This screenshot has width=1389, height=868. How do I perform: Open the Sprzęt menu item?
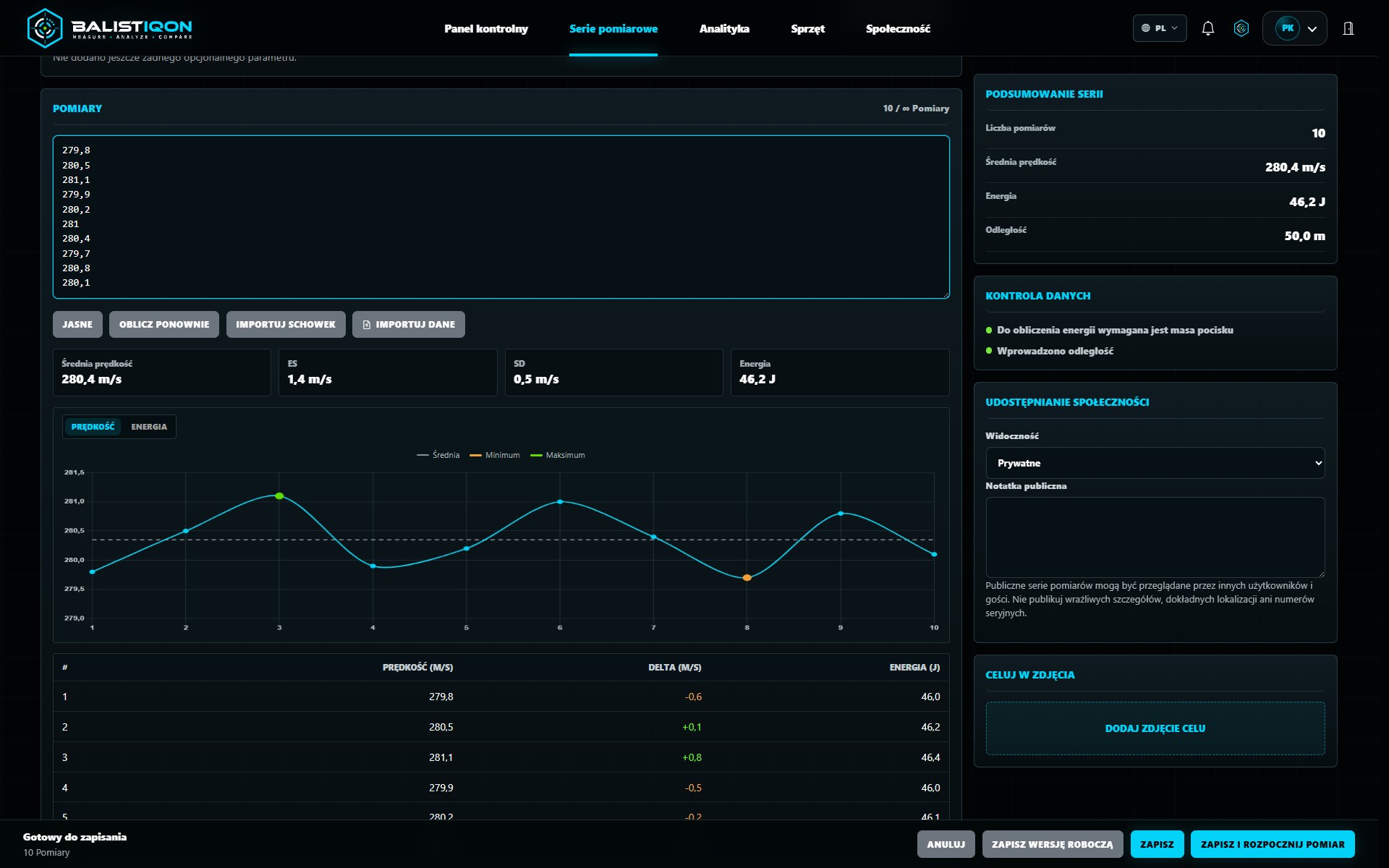point(807,29)
